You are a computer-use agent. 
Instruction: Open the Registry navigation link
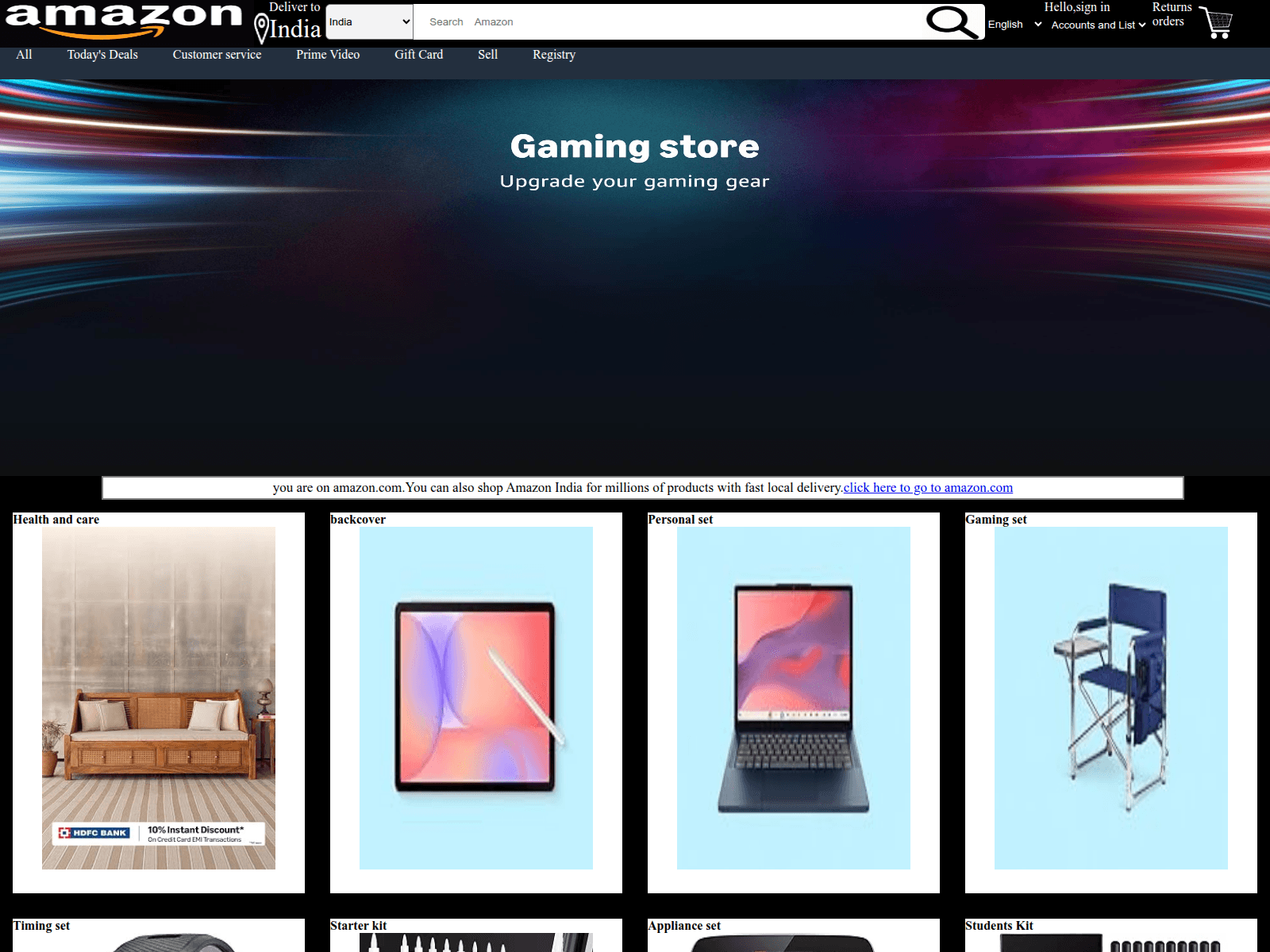554,55
